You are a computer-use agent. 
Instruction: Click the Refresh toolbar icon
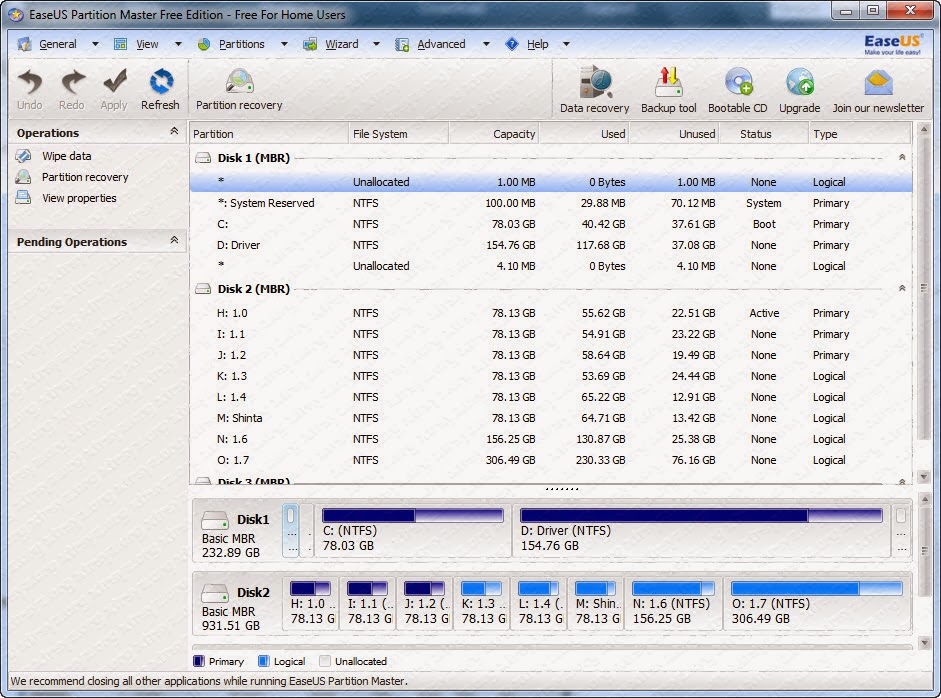tap(161, 82)
